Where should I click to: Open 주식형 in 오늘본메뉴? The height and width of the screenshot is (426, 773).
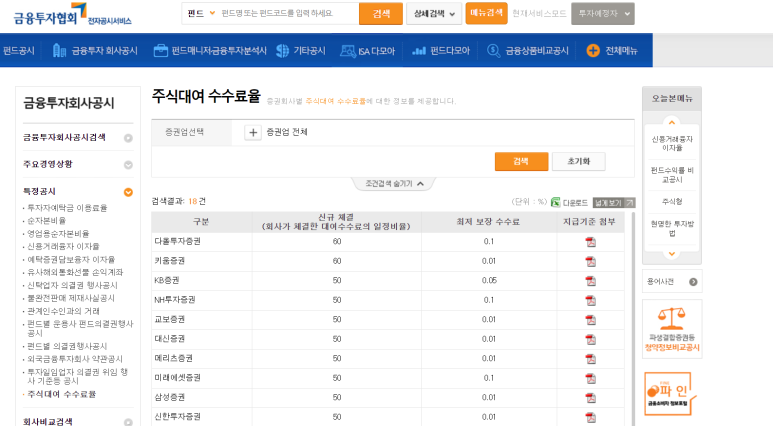pyautogui.click(x=672, y=201)
